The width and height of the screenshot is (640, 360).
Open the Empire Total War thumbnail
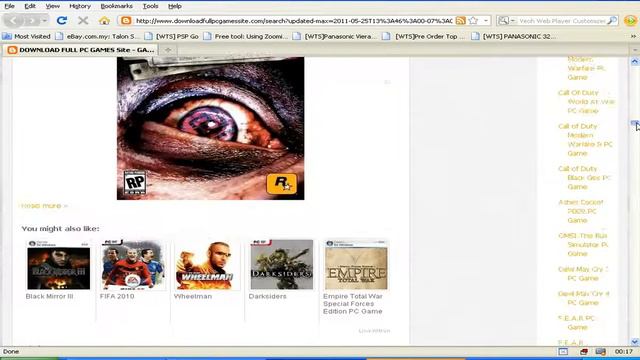point(356,265)
